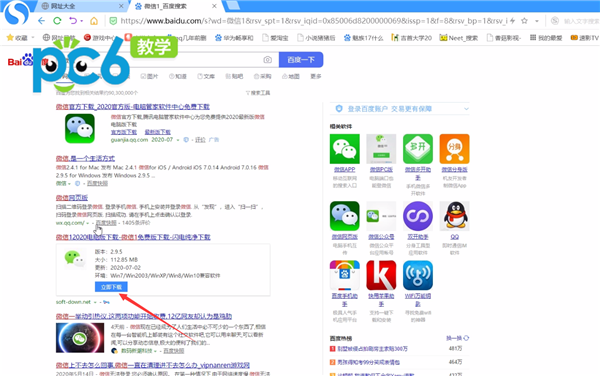
Task: Open the 小说猪猪后 bookmark
Action: [x=316, y=37]
